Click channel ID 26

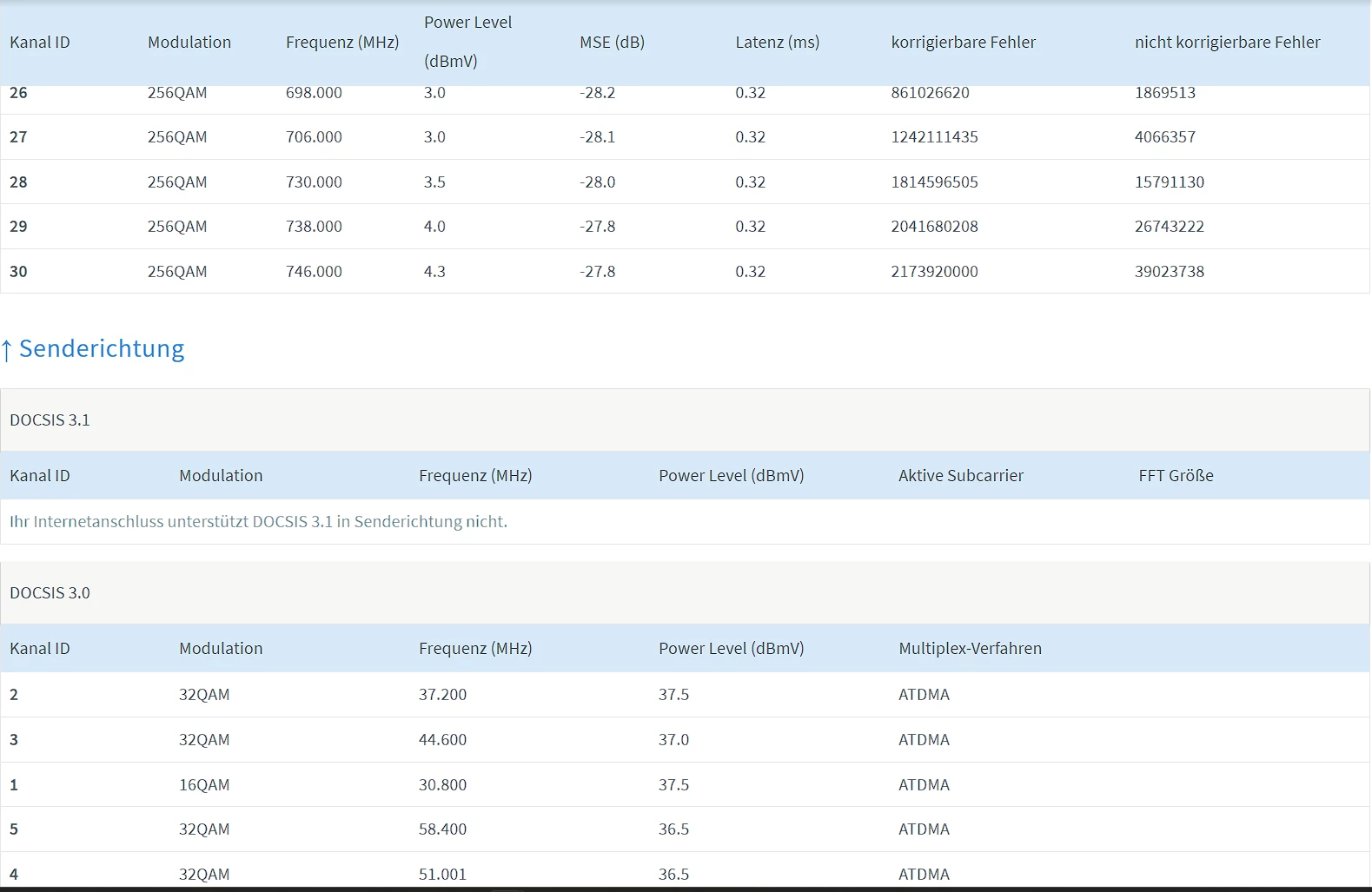pyautogui.click(x=18, y=93)
